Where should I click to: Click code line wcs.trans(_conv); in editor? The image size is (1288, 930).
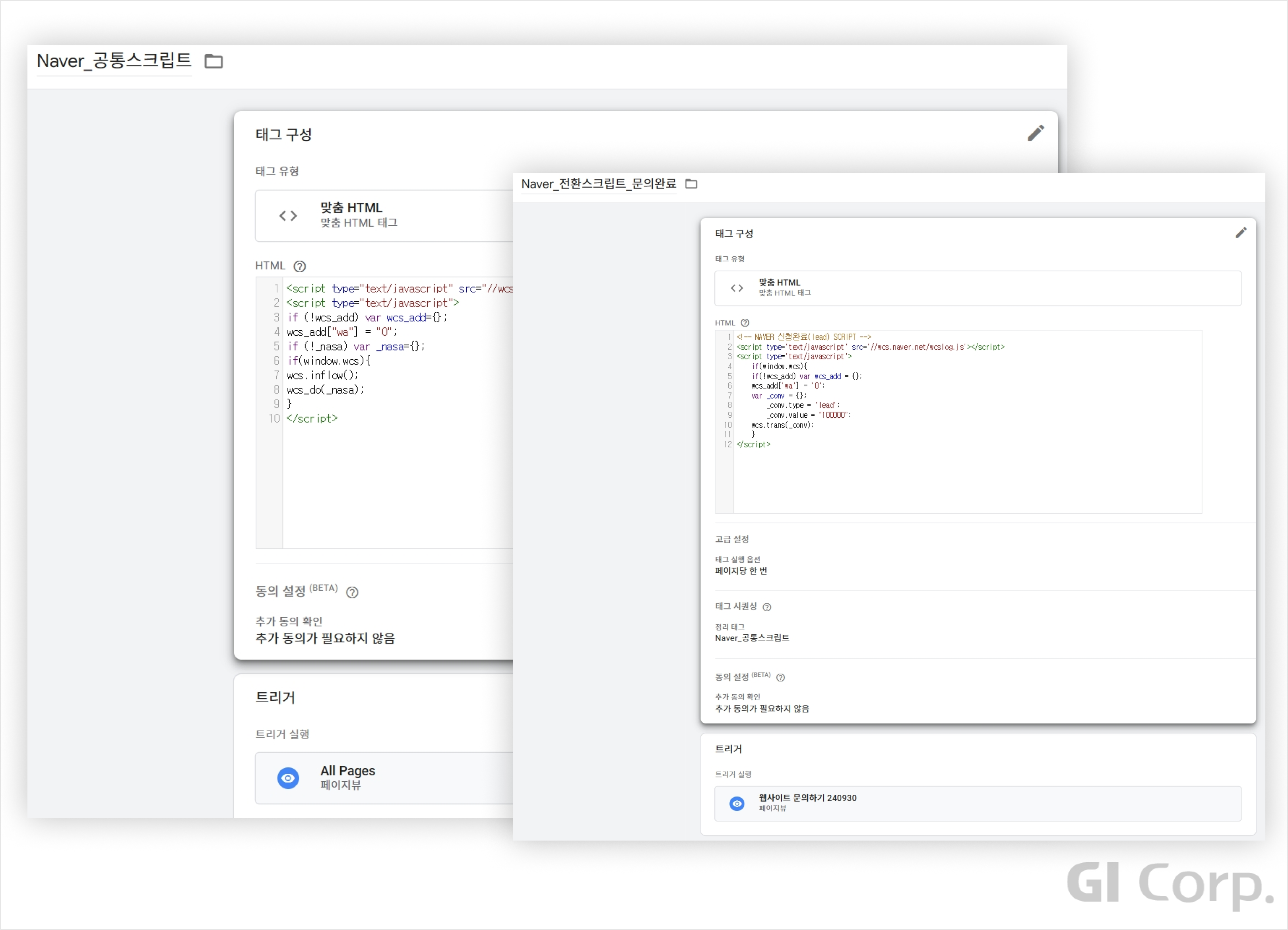coord(783,425)
